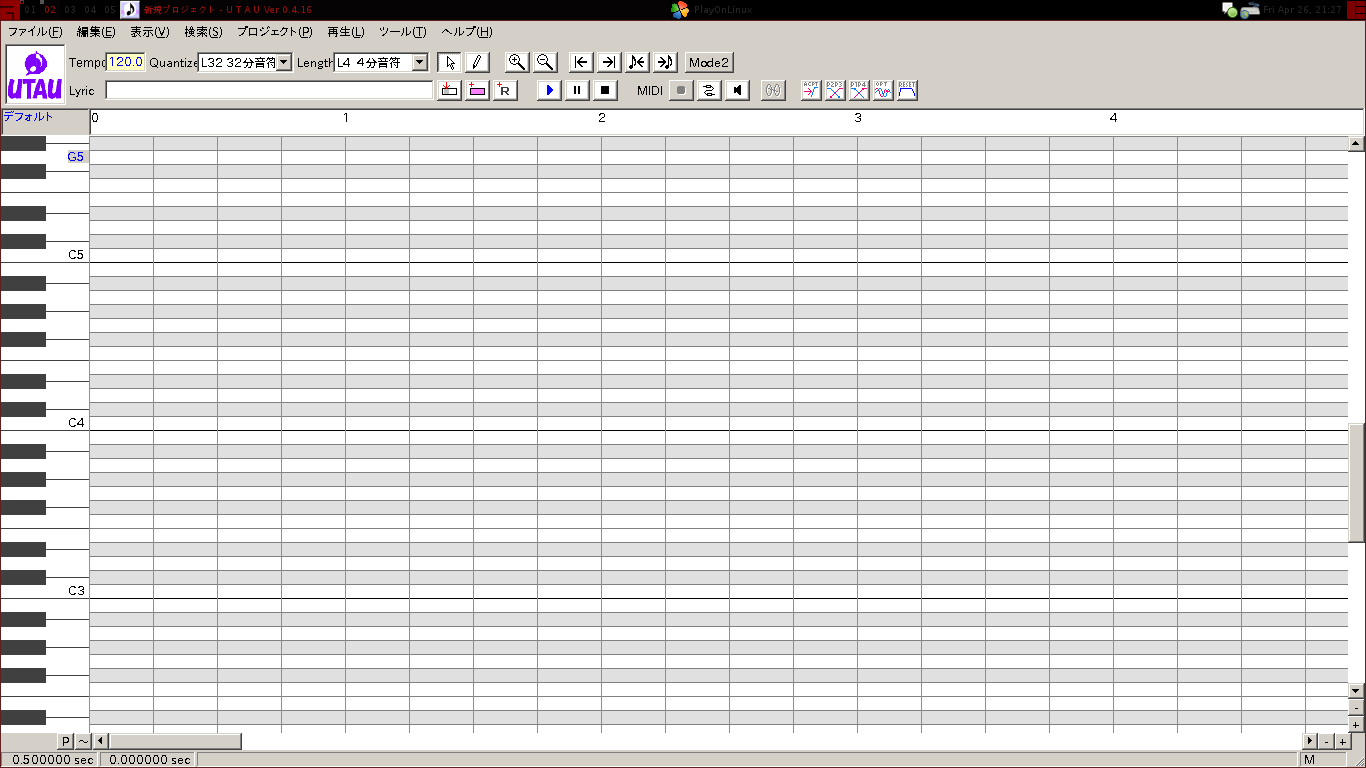Click the OPT vibrato icon

[883, 90]
